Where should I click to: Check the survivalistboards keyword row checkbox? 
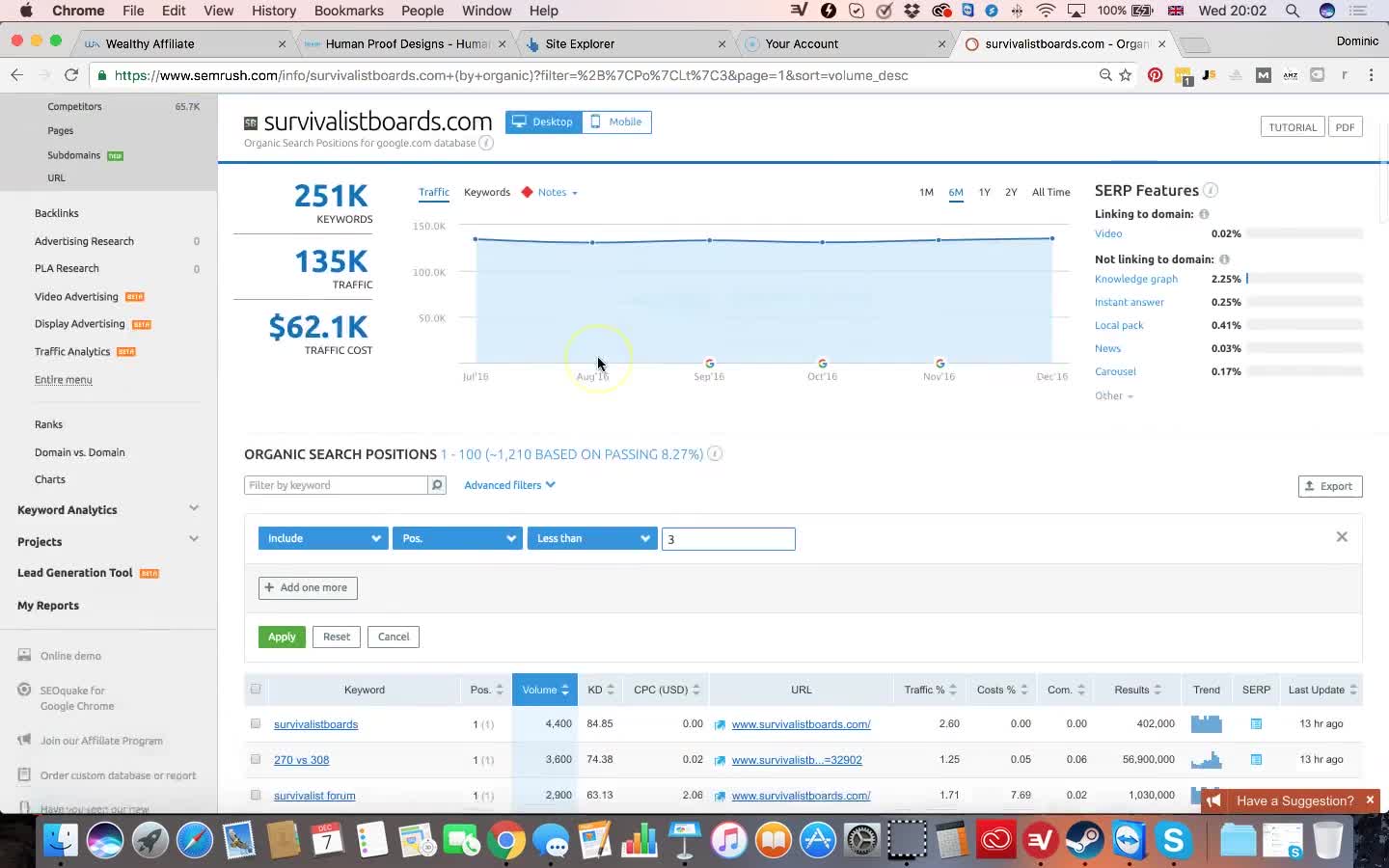pos(256,723)
